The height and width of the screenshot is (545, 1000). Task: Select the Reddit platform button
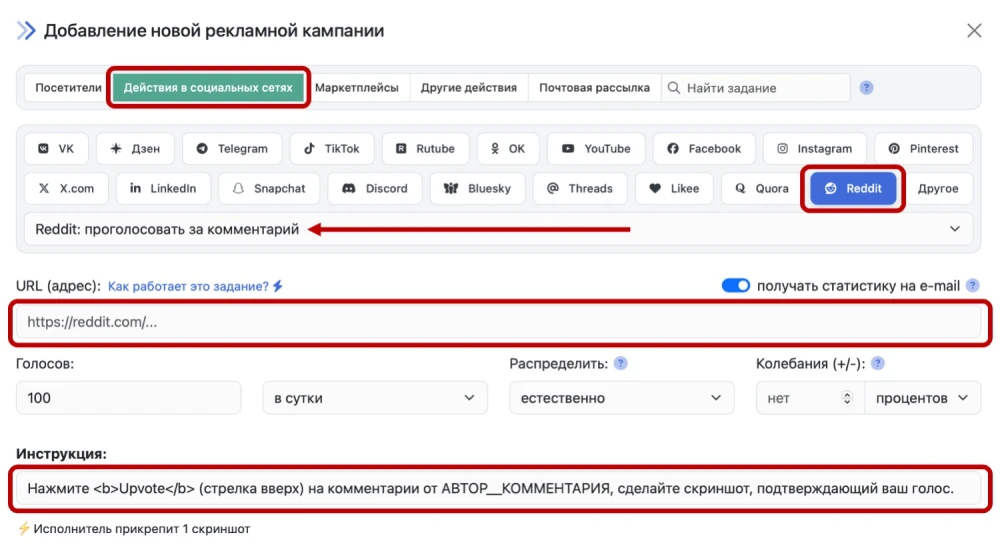(x=853, y=188)
